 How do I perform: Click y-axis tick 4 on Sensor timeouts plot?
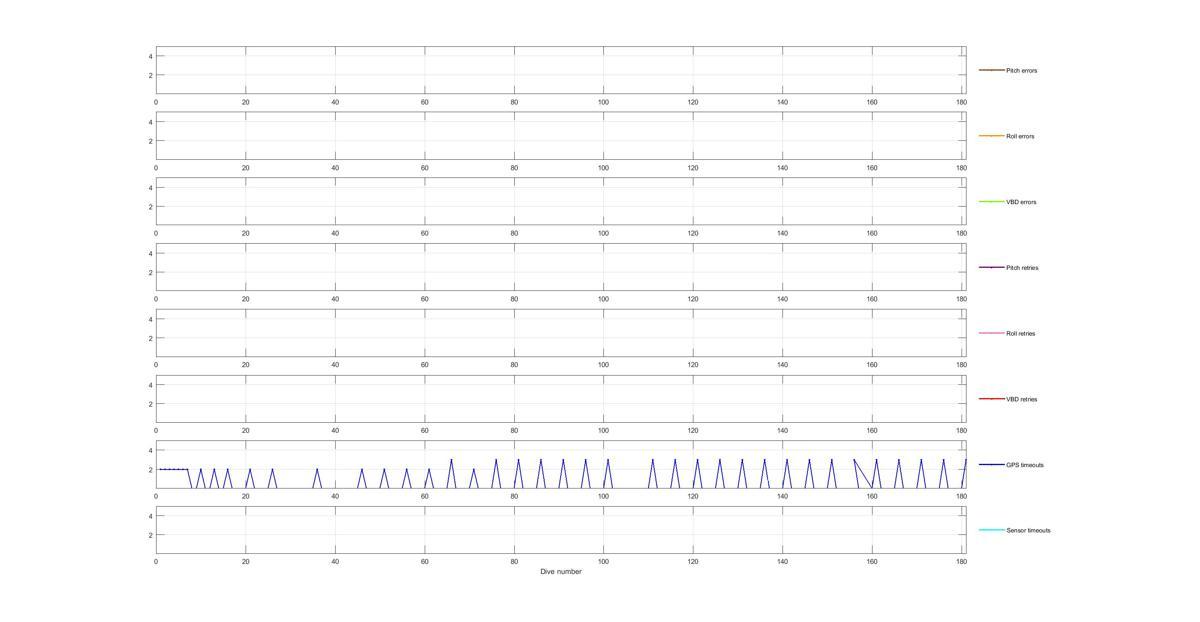click(x=150, y=516)
